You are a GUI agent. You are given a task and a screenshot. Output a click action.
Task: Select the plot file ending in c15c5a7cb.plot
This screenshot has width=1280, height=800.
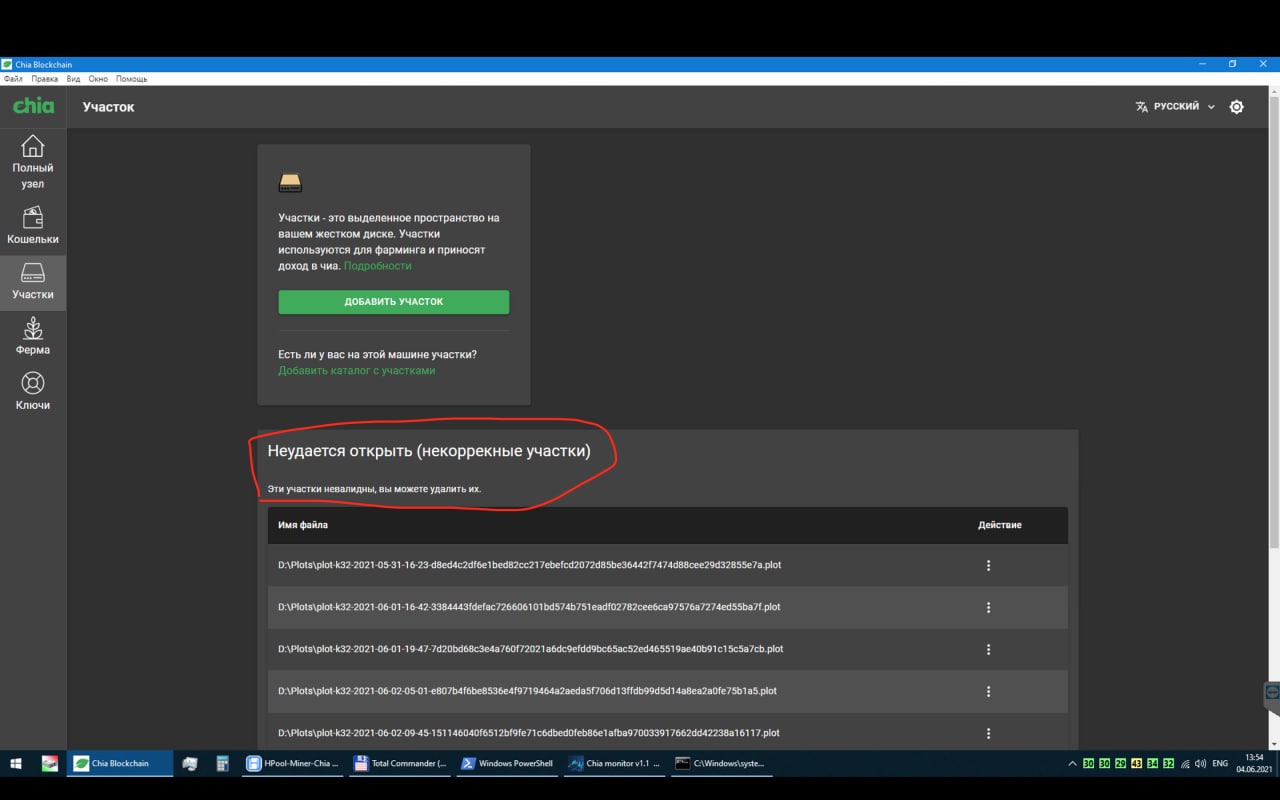coord(530,649)
